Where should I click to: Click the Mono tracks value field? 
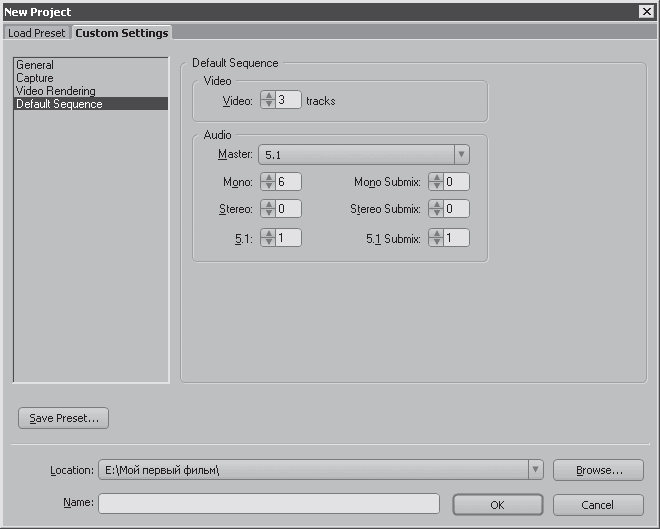click(288, 182)
